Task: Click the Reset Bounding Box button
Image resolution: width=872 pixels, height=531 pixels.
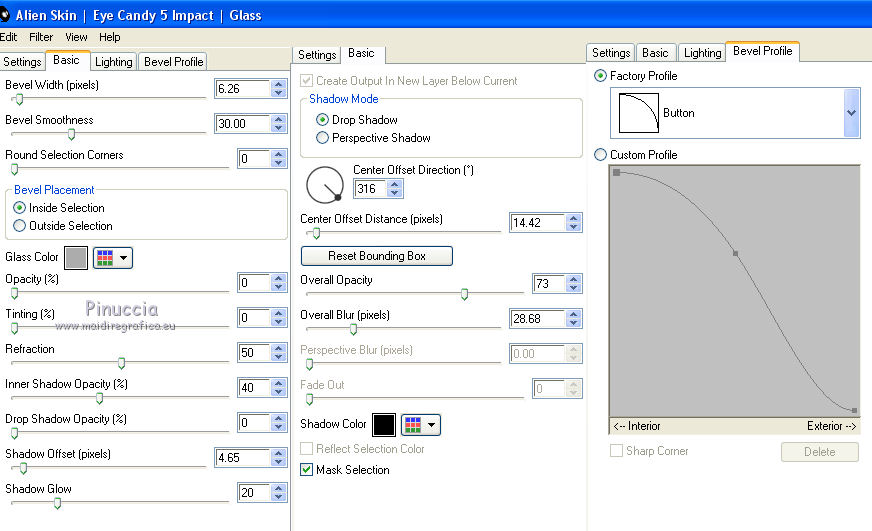Action: coord(376,256)
